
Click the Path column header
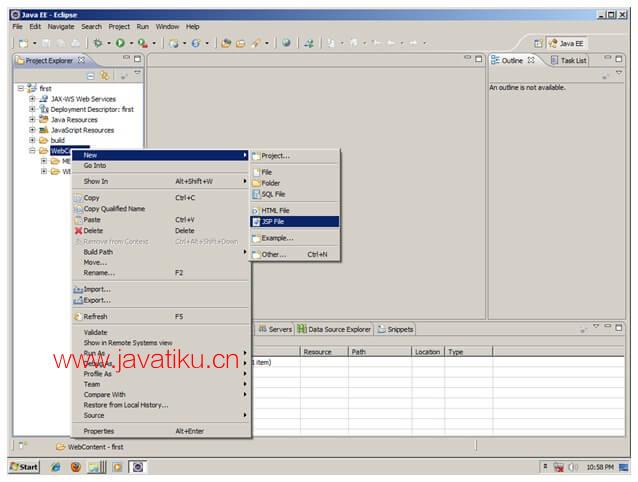coord(380,352)
